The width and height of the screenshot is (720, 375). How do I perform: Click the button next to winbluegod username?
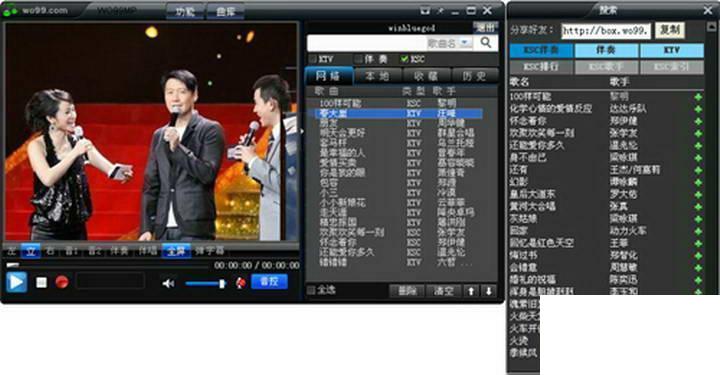486,28
